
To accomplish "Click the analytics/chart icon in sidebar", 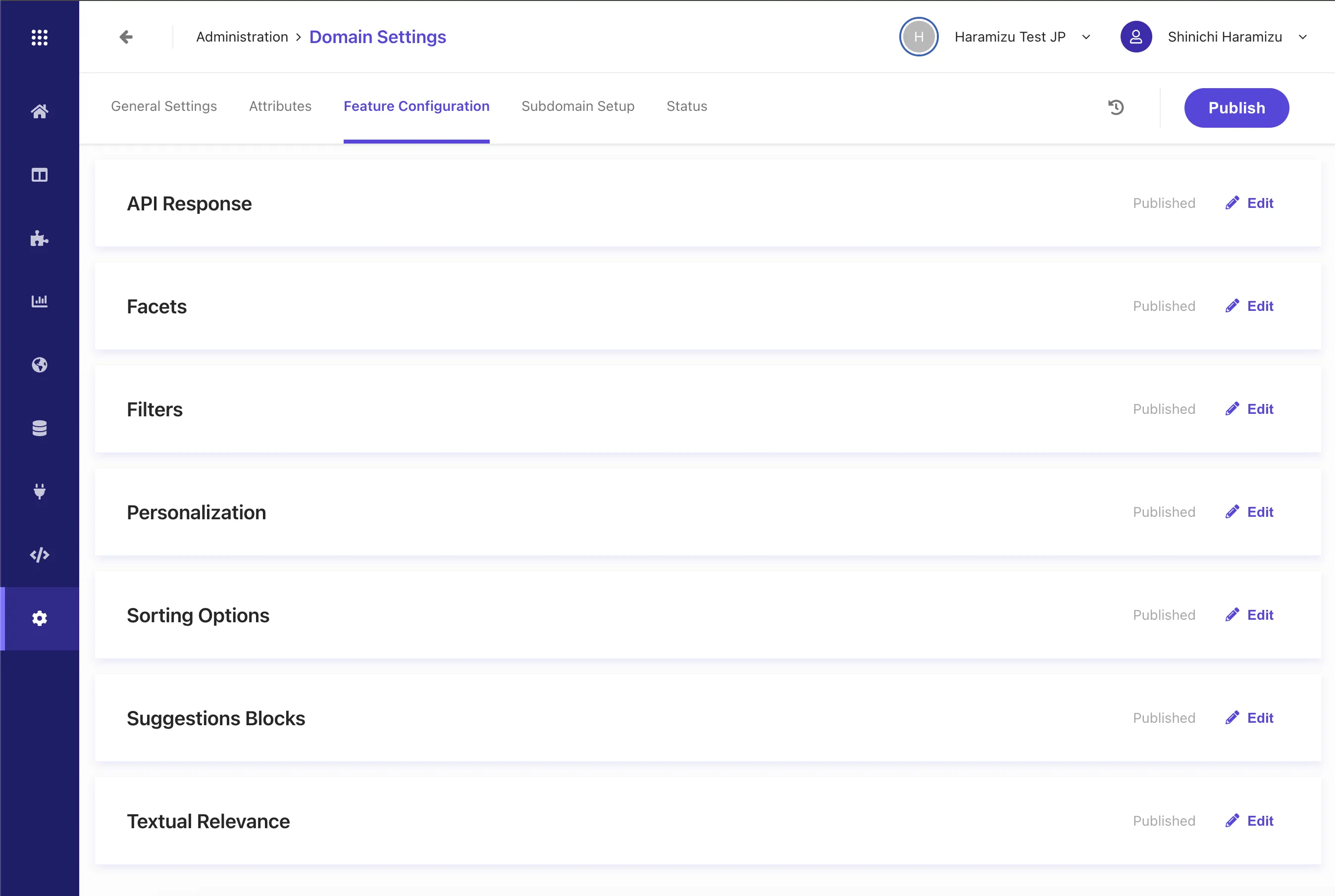I will pos(40,301).
